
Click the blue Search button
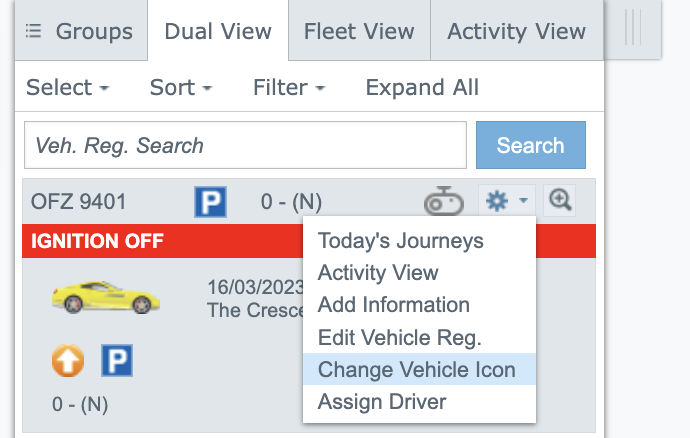(x=530, y=146)
